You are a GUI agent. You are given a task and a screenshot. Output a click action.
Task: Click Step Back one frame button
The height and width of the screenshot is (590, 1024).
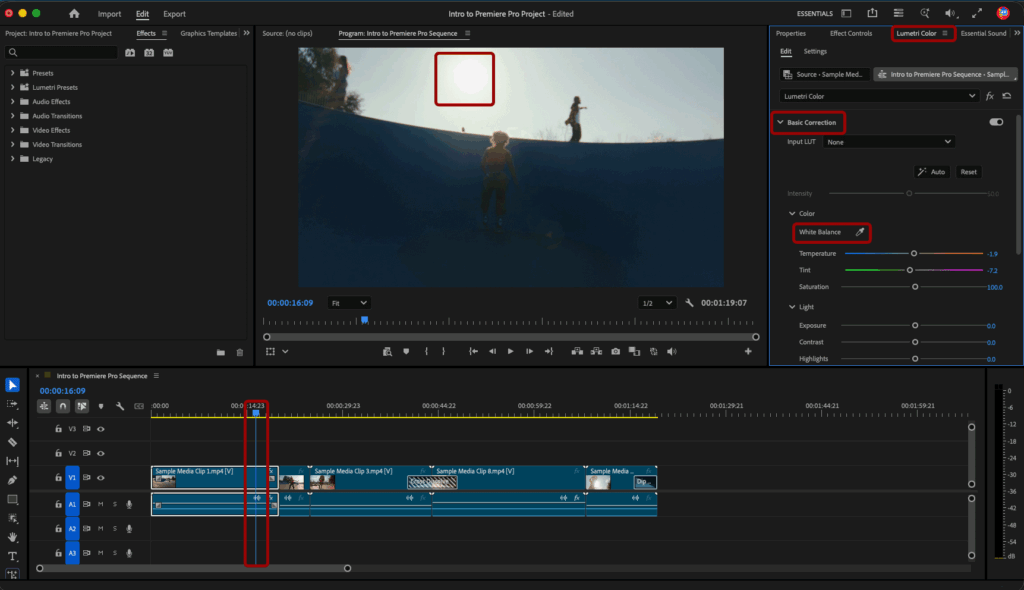[492, 352]
